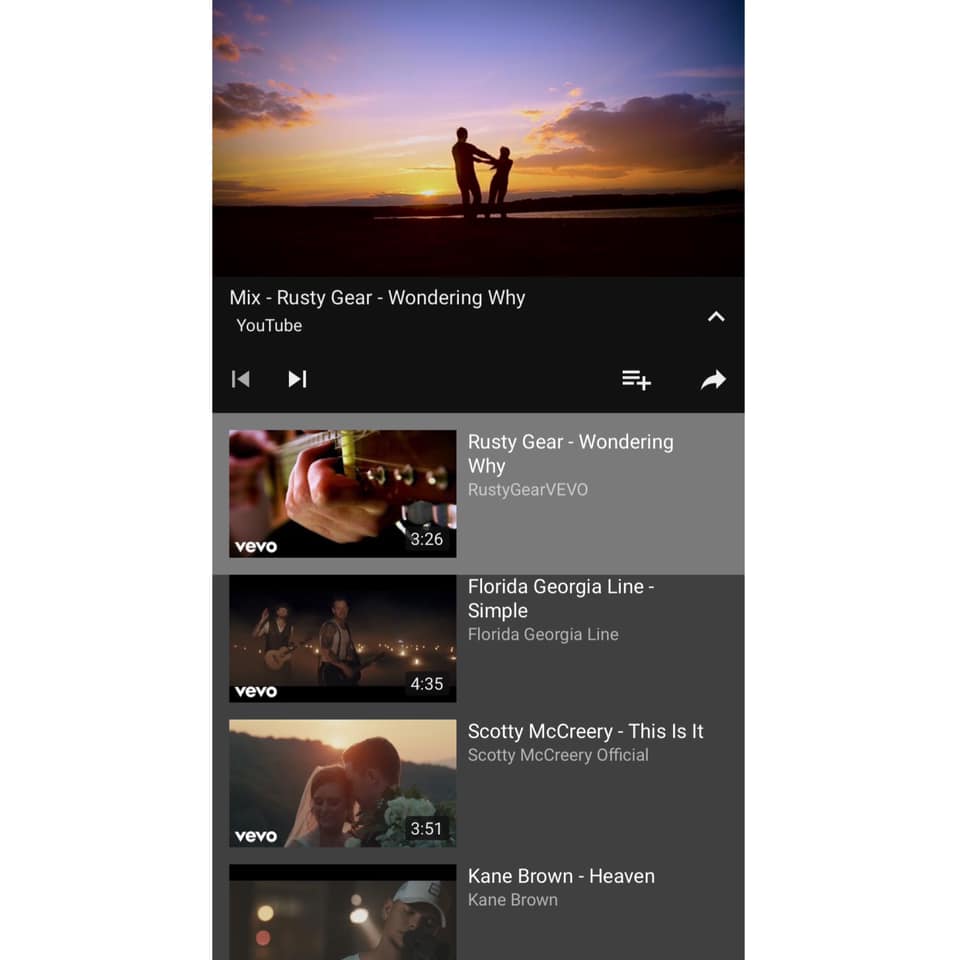
Task: Select 'Rusty Gear - Wondering Why' title
Action: tap(570, 454)
